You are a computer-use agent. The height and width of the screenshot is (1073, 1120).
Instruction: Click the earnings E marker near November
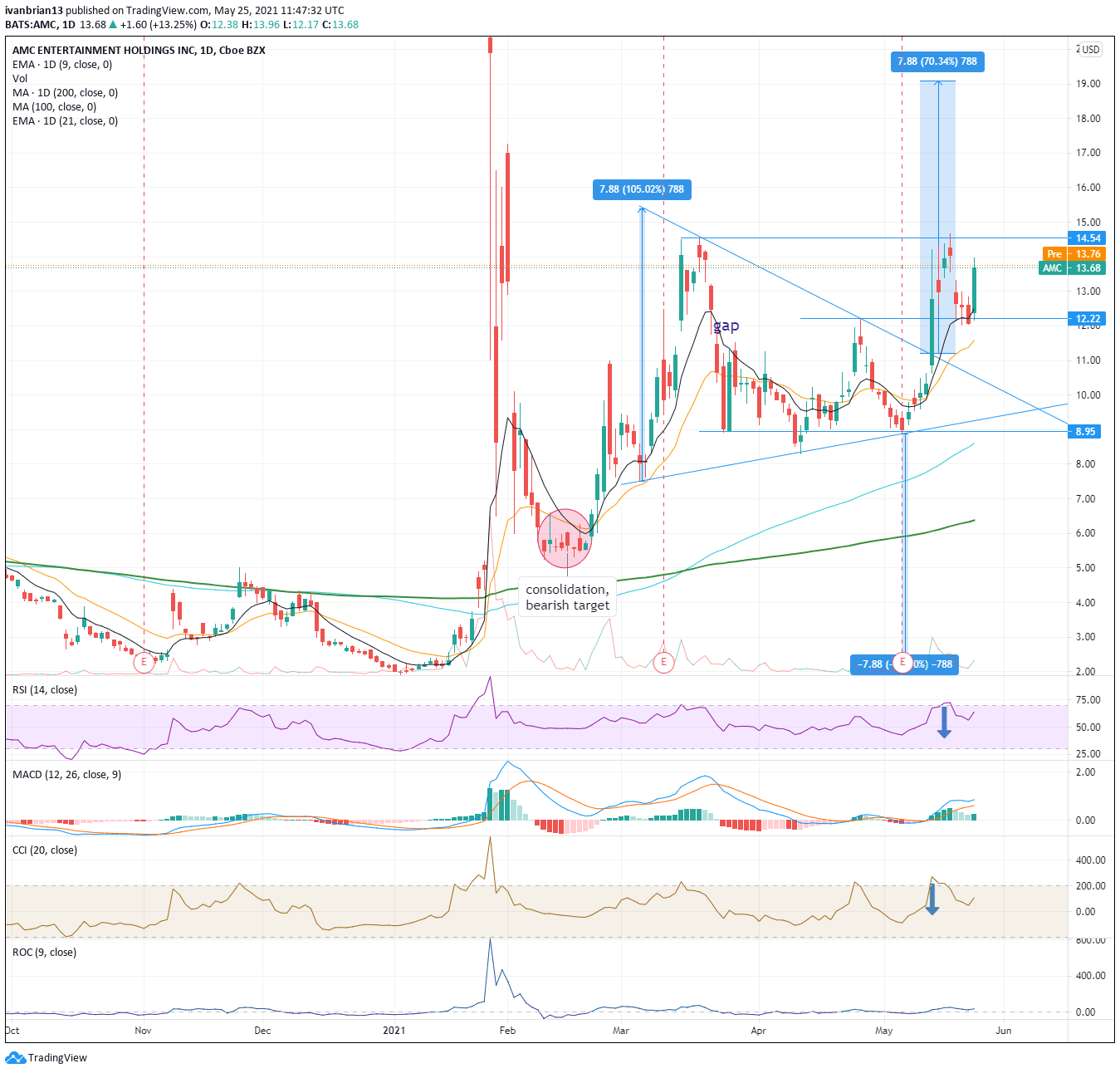pyautogui.click(x=144, y=662)
